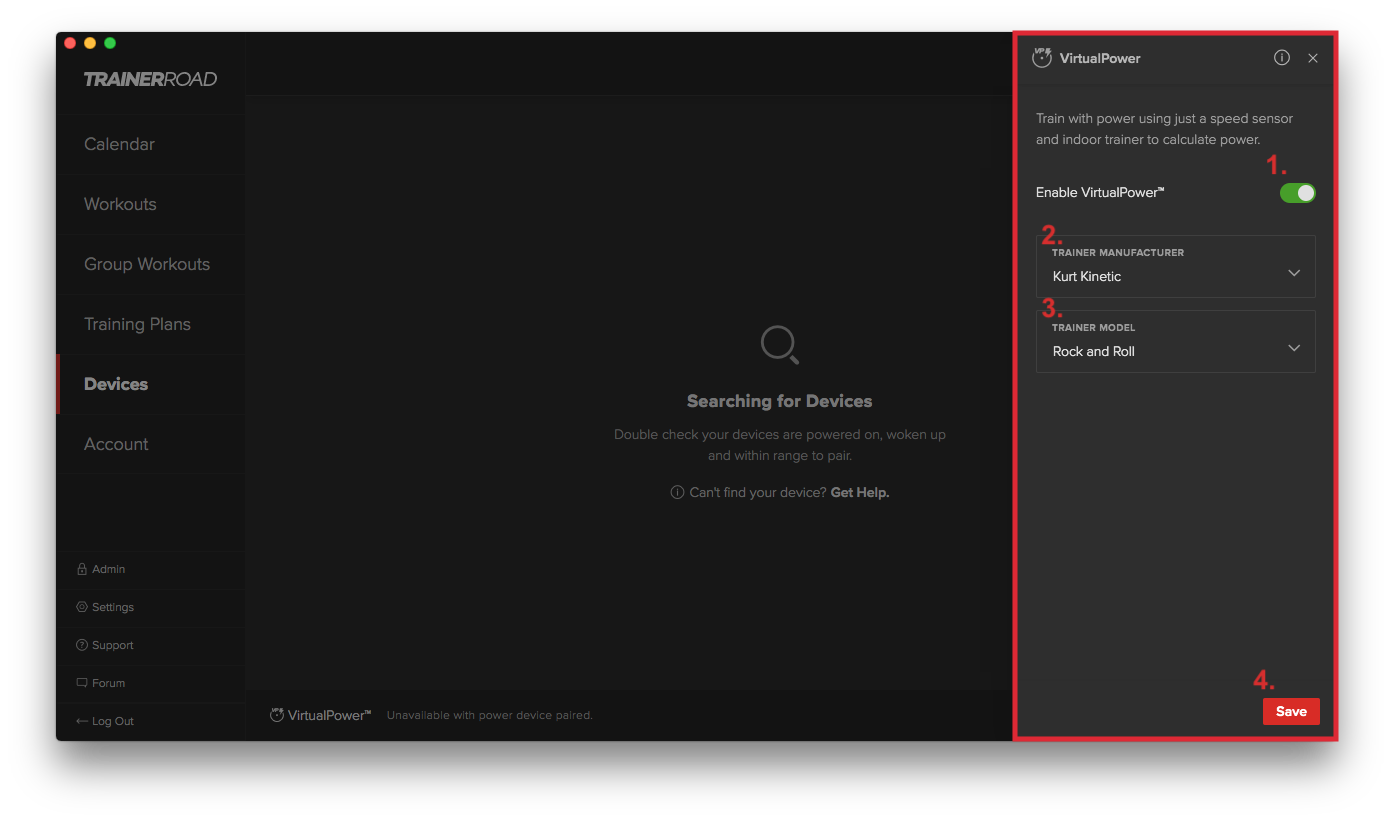Open the Support link

click(113, 645)
